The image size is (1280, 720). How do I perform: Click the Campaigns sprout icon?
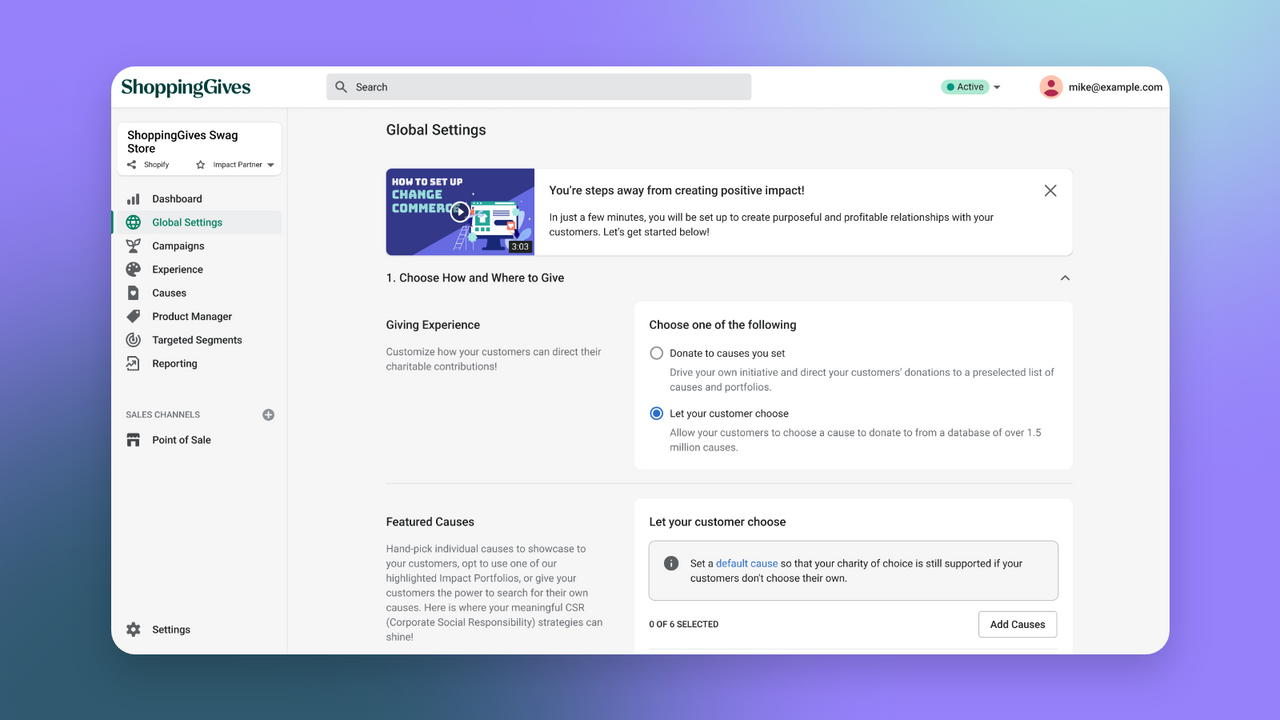(133, 246)
